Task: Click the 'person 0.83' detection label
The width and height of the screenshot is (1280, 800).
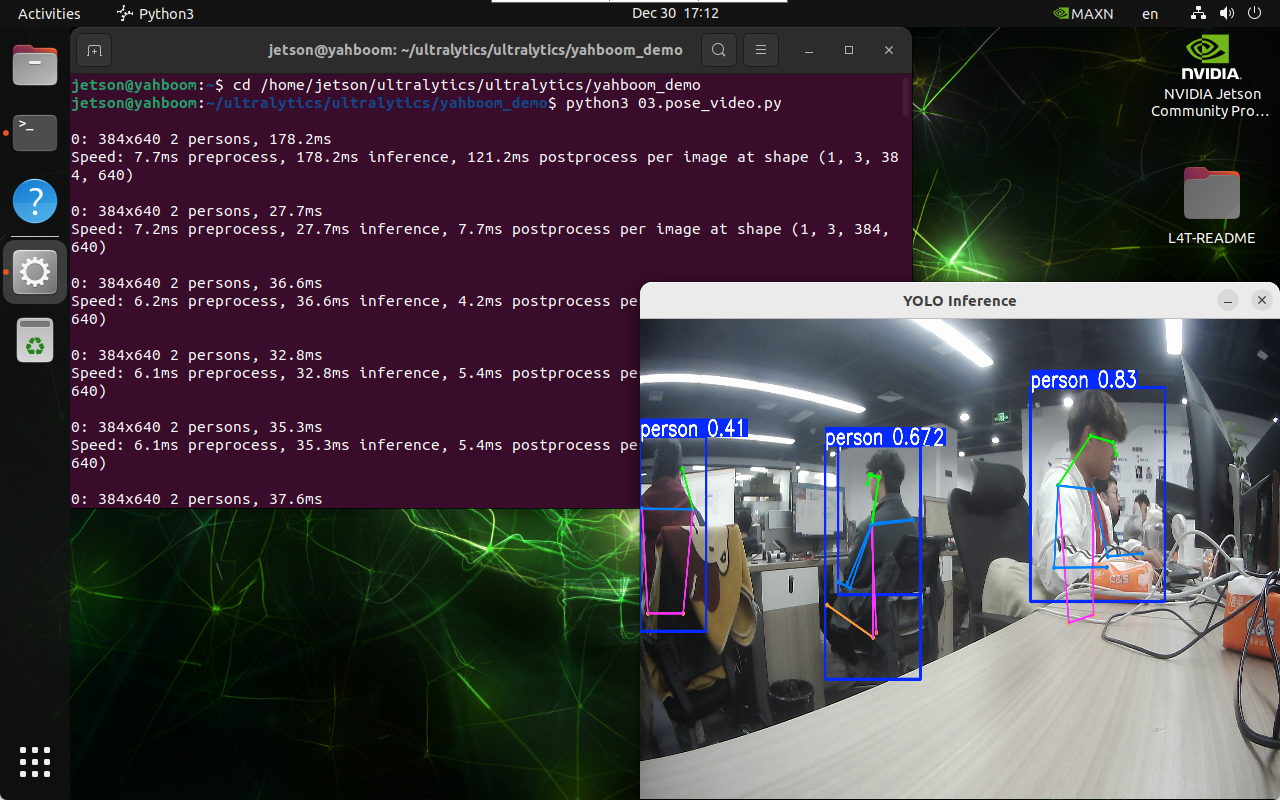Action: (1084, 380)
